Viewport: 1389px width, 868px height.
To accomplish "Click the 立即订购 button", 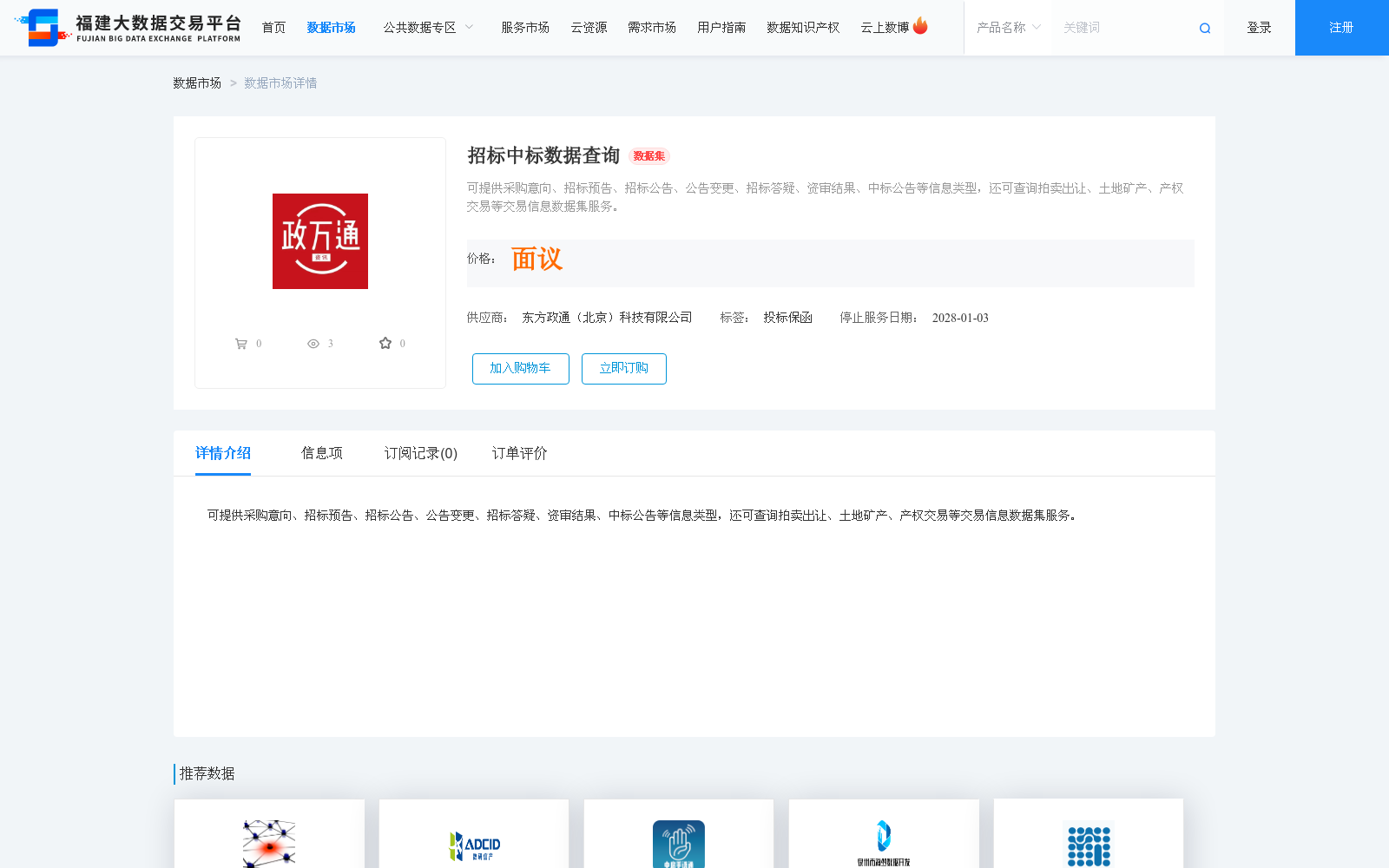I will click(624, 369).
